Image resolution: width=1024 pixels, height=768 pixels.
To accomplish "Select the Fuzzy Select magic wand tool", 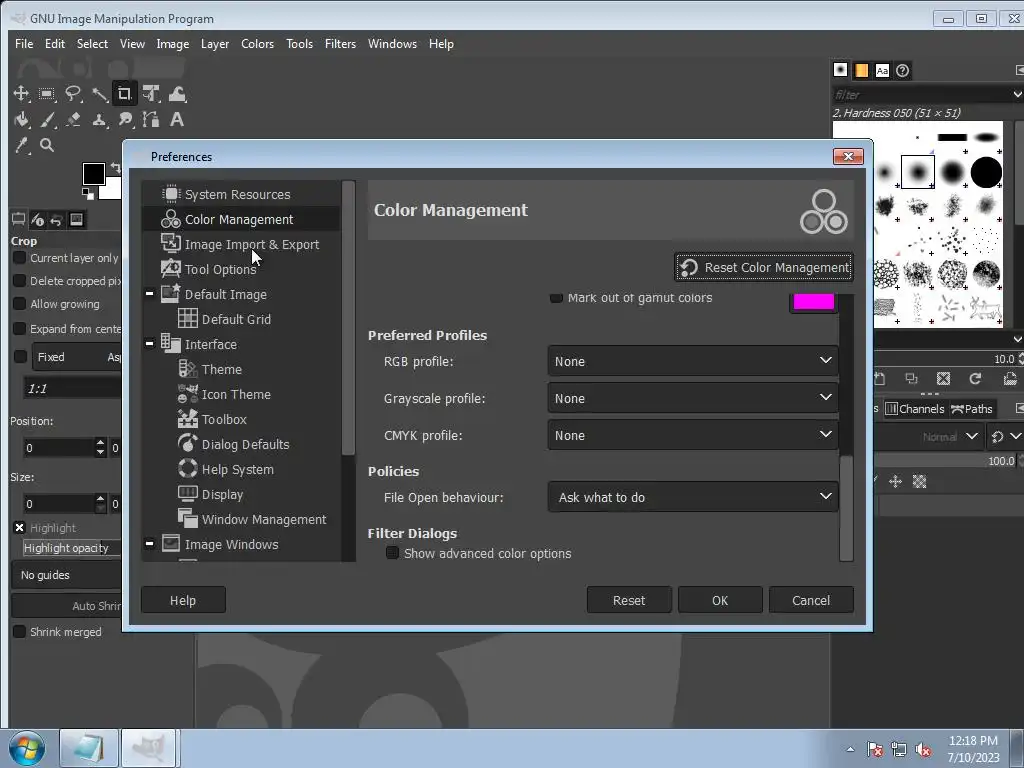I will [99, 94].
